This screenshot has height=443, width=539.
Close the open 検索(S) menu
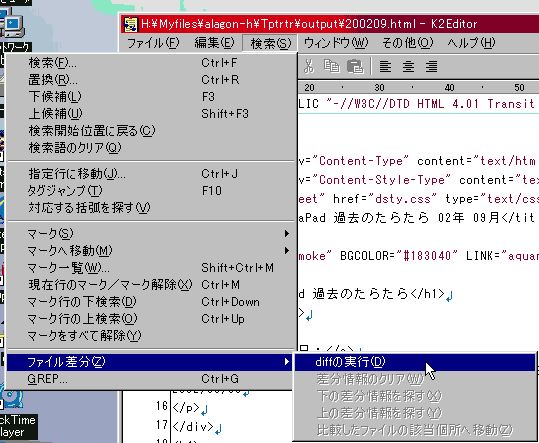(x=271, y=43)
